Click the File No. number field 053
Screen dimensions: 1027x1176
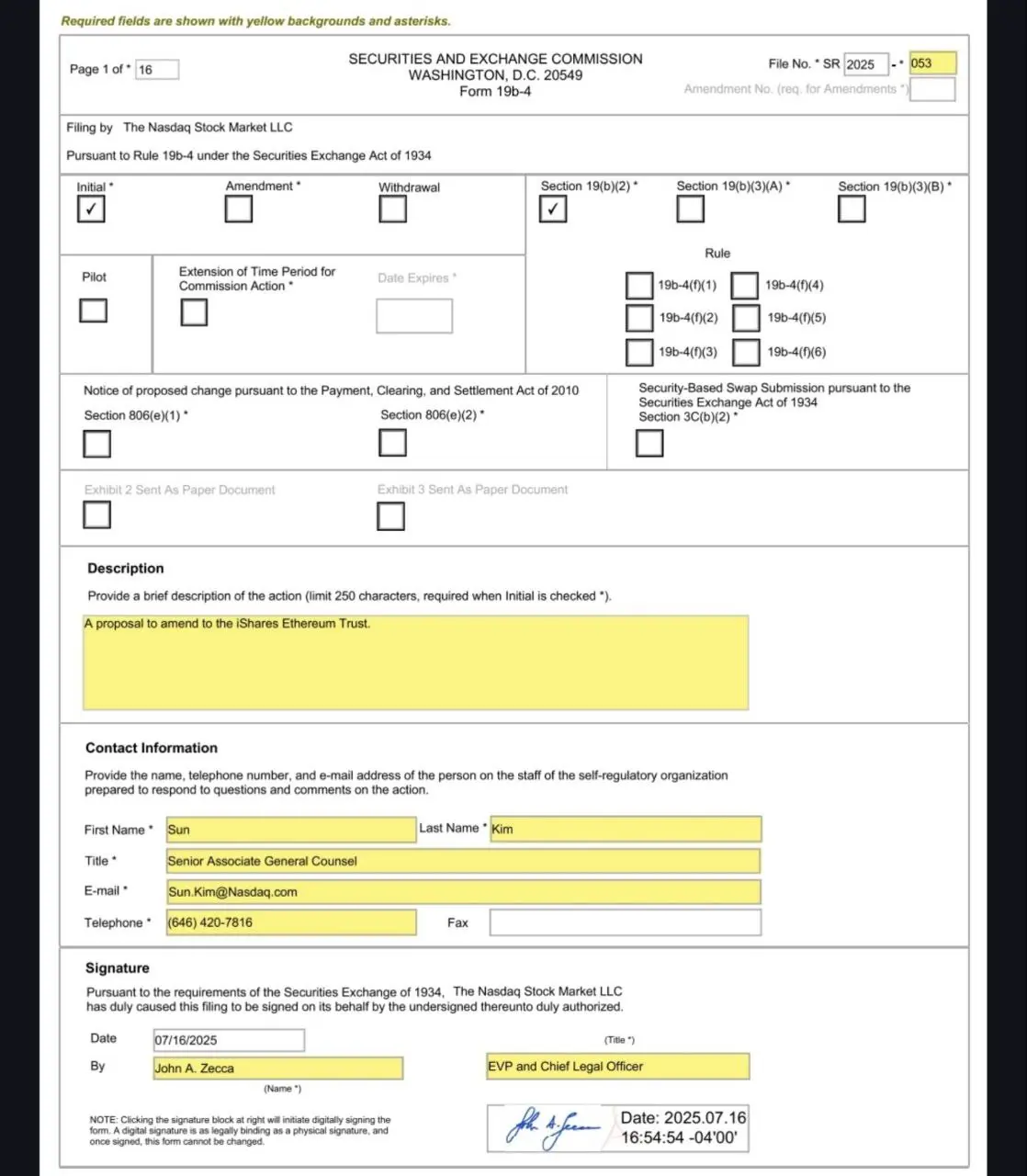(932, 63)
